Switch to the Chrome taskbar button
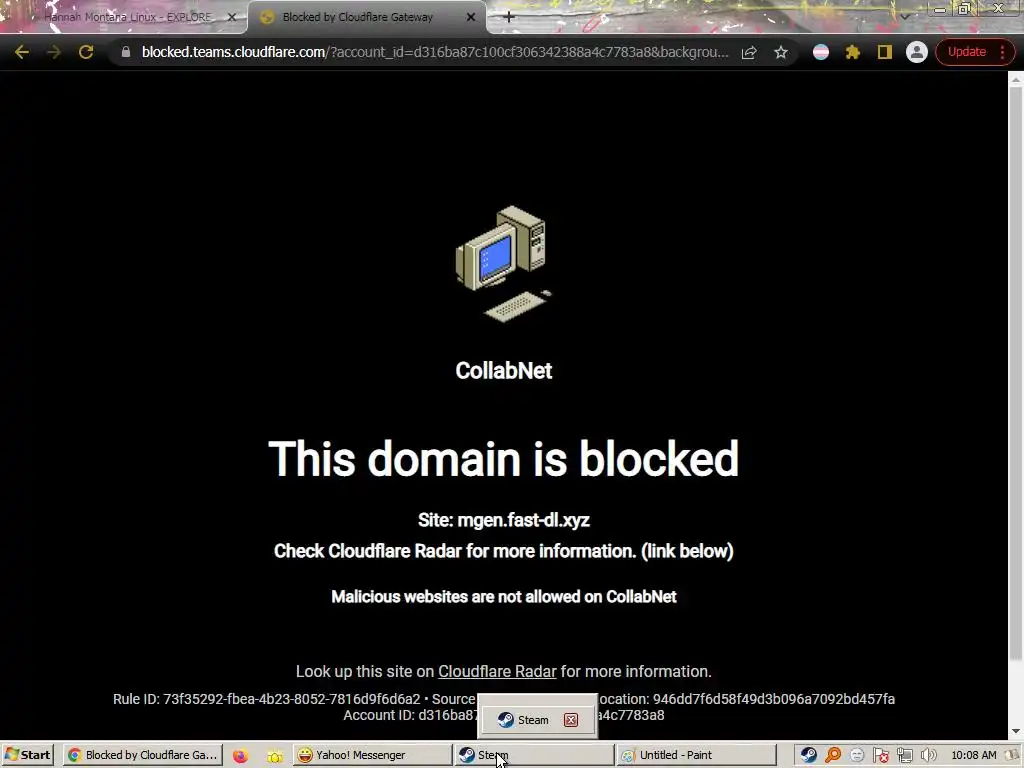This screenshot has width=1024, height=768. pyautogui.click(x=143, y=755)
